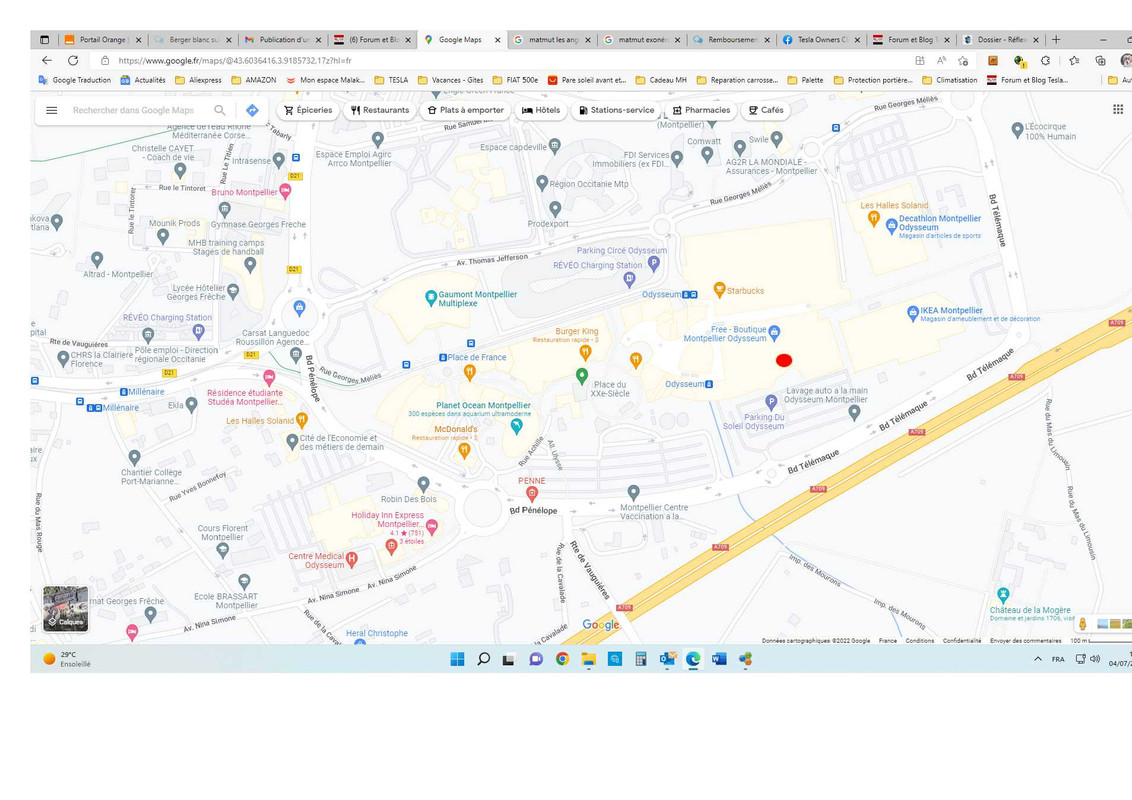
Task: Select the Planet Ocean Montpellier aquarium marker
Action: tap(516, 426)
